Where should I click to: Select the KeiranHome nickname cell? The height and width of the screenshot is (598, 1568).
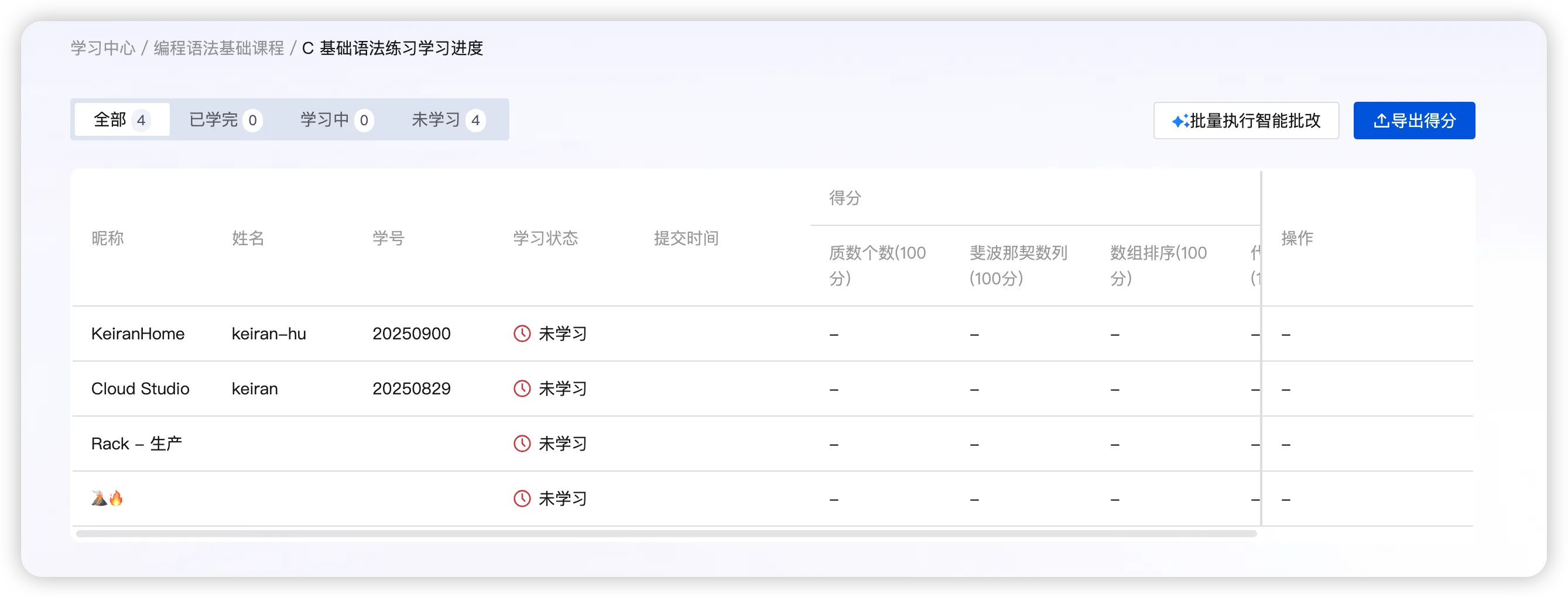tap(138, 334)
